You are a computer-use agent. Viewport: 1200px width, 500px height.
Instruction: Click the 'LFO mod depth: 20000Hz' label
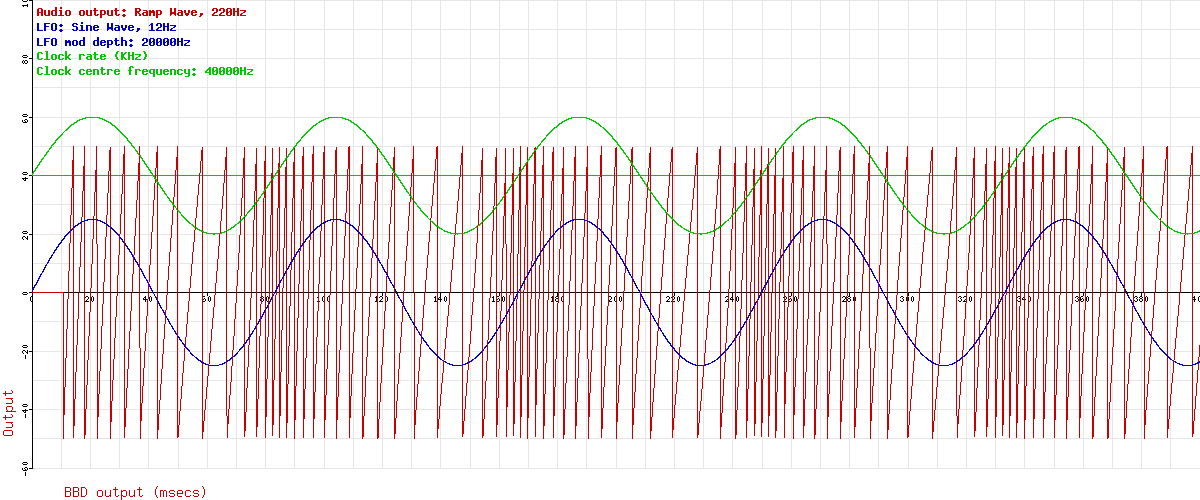point(113,42)
